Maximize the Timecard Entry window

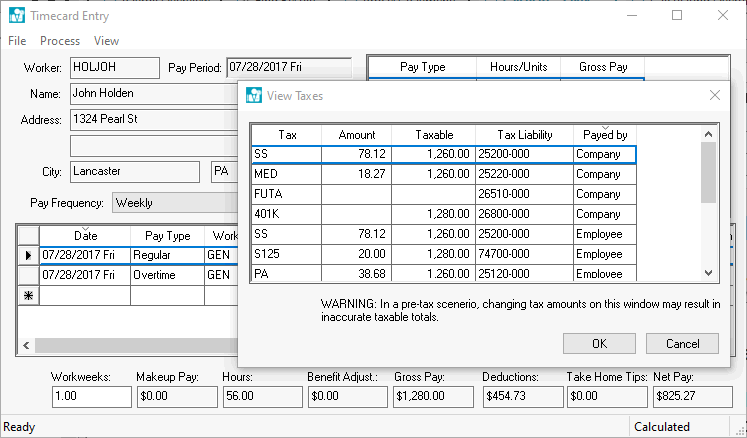pyautogui.click(x=677, y=16)
